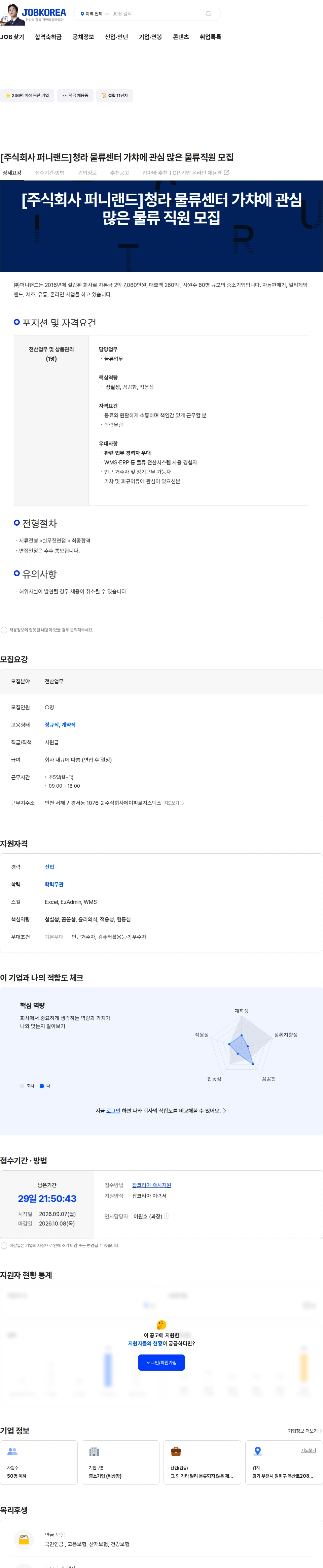Open 지도보기 in the 위치 card

coord(309,1450)
